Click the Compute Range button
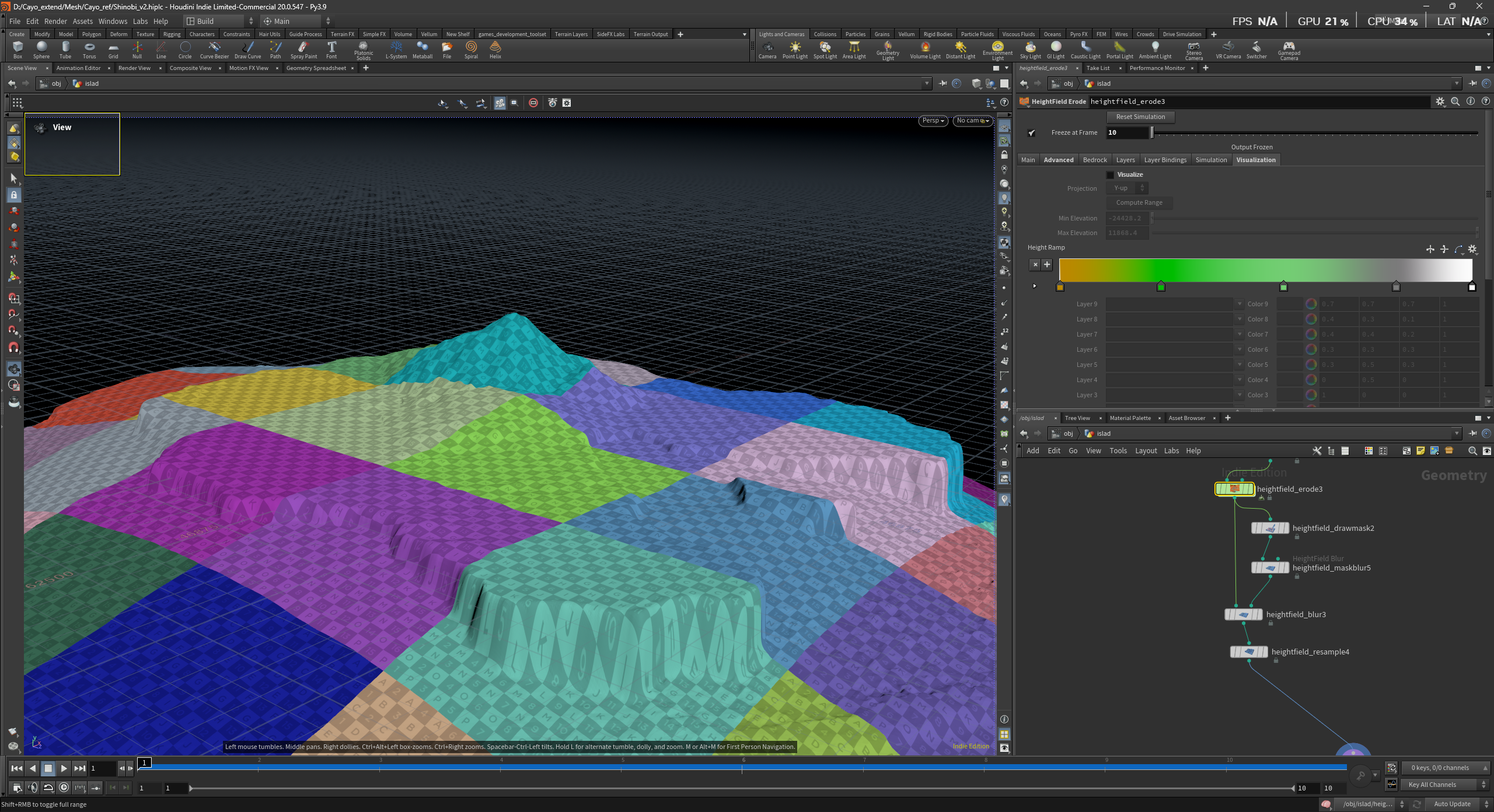Screen dimensions: 1494x812 (1139, 202)
